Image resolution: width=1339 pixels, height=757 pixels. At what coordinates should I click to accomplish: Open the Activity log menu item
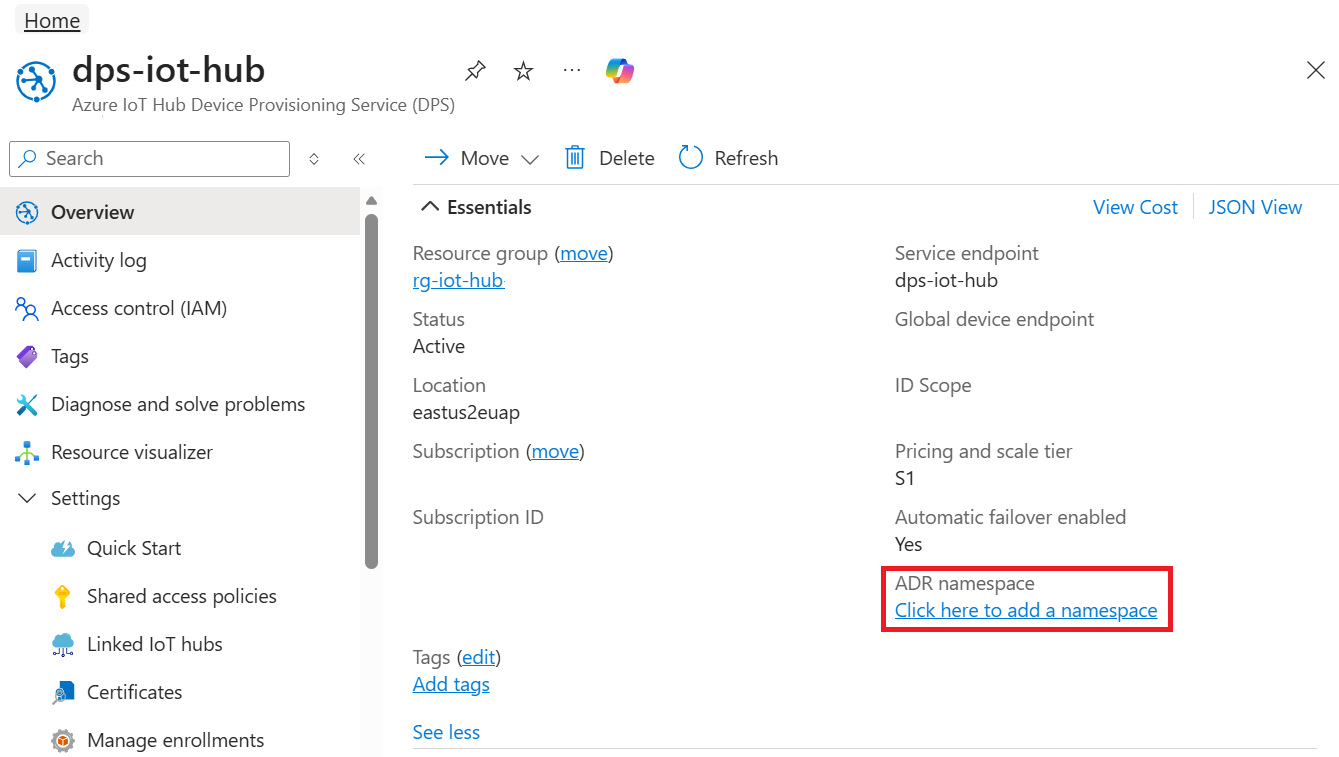tap(98, 260)
